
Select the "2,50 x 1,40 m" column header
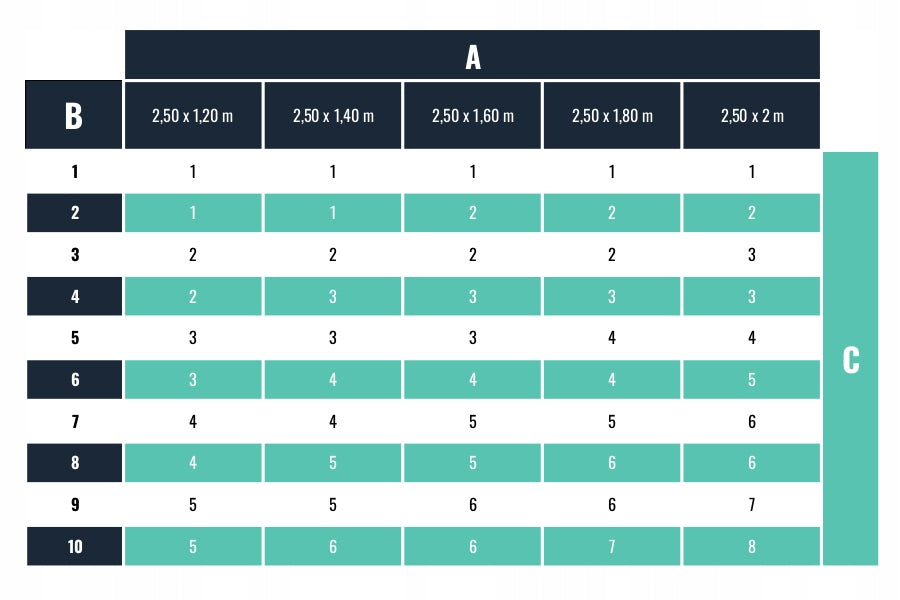pos(333,116)
